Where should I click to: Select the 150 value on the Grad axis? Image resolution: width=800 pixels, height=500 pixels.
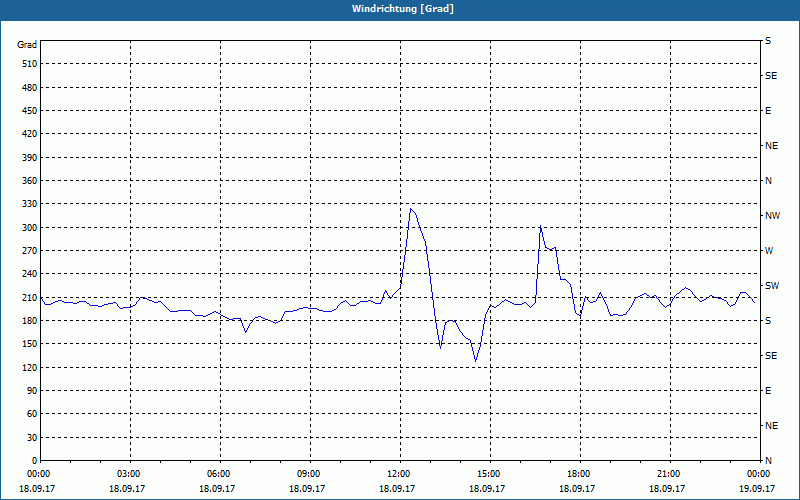point(30,344)
